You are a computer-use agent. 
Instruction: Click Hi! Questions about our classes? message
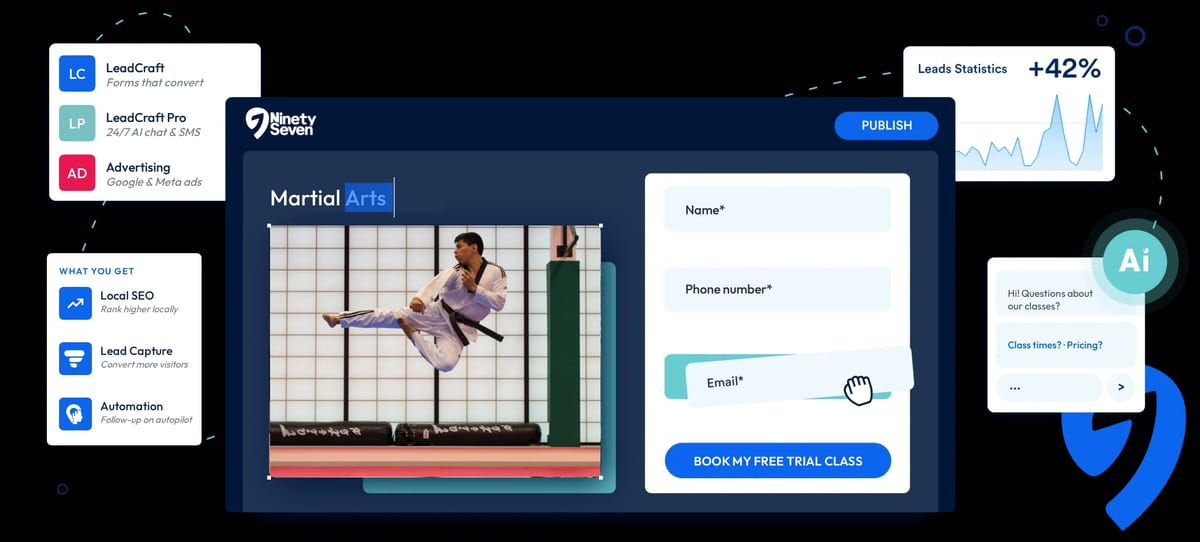tap(1050, 300)
